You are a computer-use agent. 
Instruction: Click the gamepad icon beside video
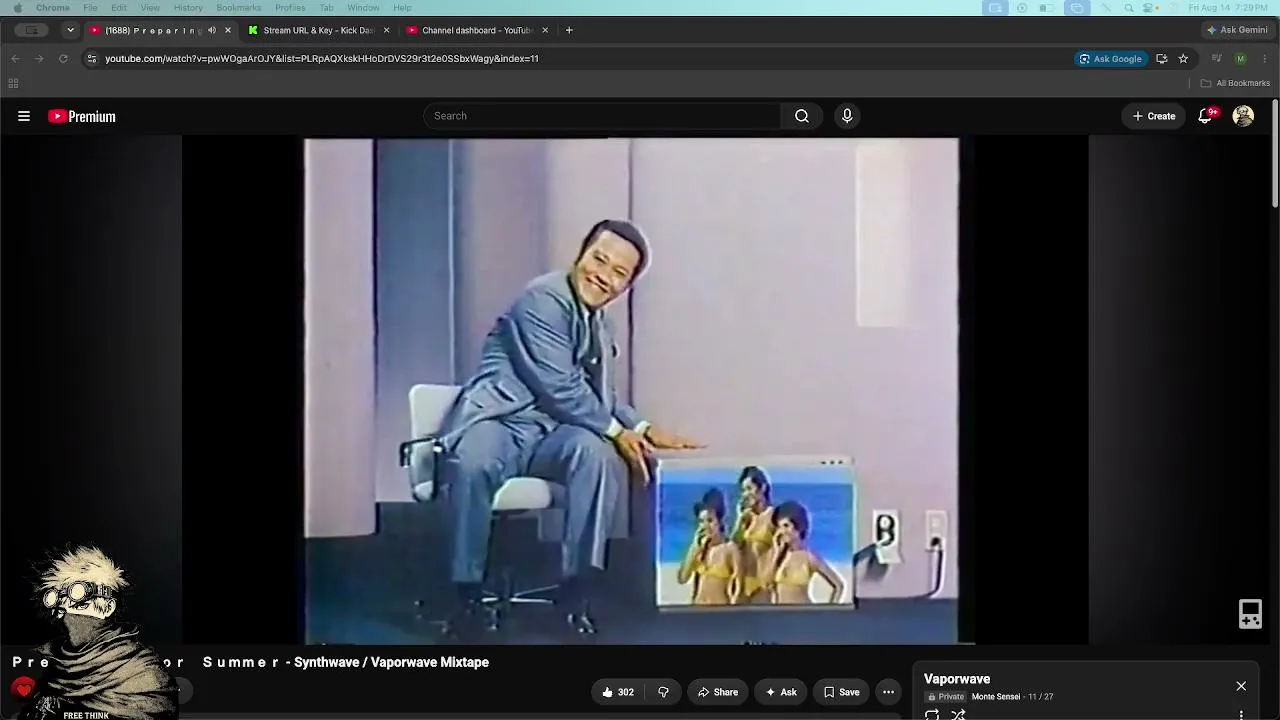coord(1250,614)
